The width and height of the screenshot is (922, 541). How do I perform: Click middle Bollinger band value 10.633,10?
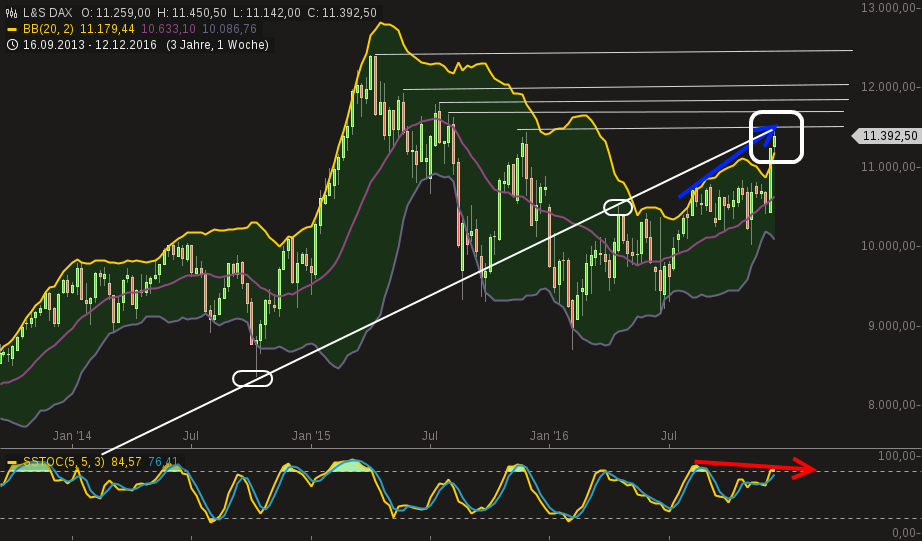tap(168, 29)
